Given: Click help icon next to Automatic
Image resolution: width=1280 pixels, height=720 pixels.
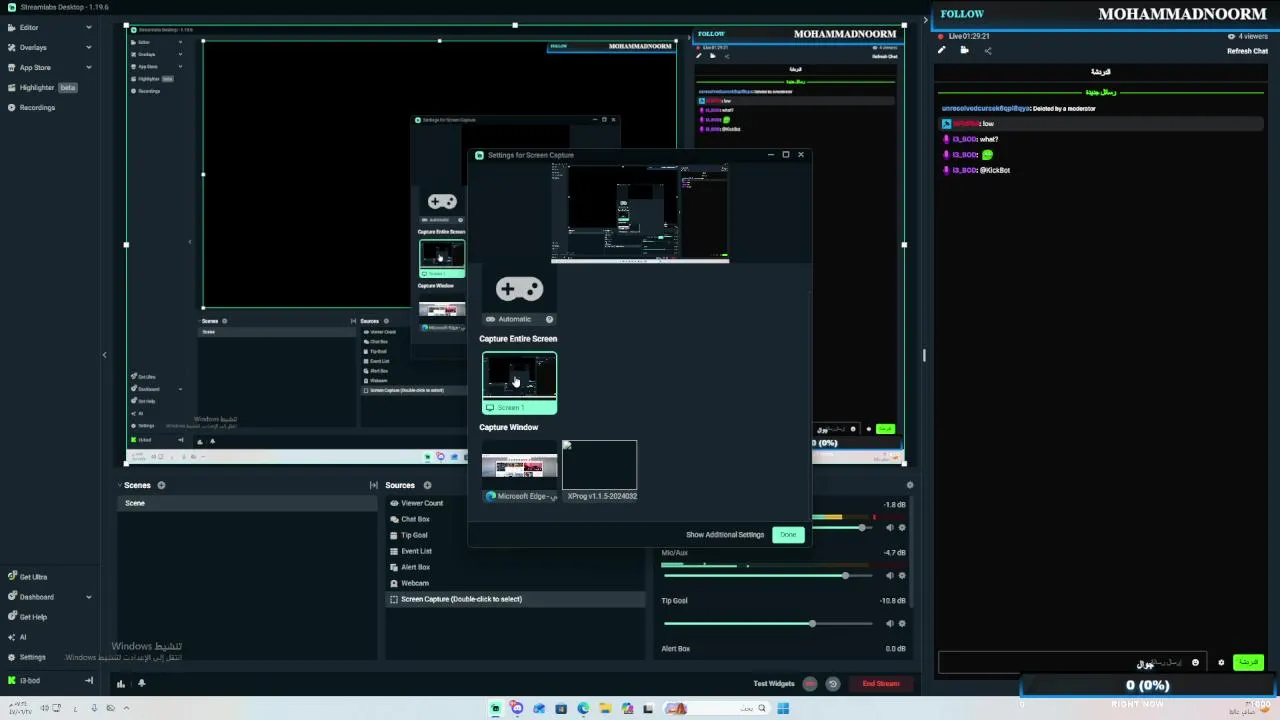Looking at the screenshot, I should point(549,319).
